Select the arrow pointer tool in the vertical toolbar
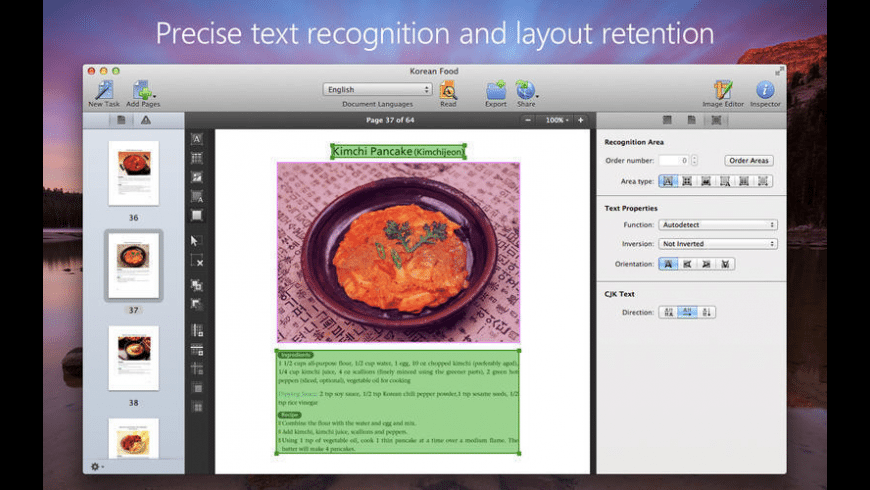The image size is (870, 490). click(x=197, y=240)
